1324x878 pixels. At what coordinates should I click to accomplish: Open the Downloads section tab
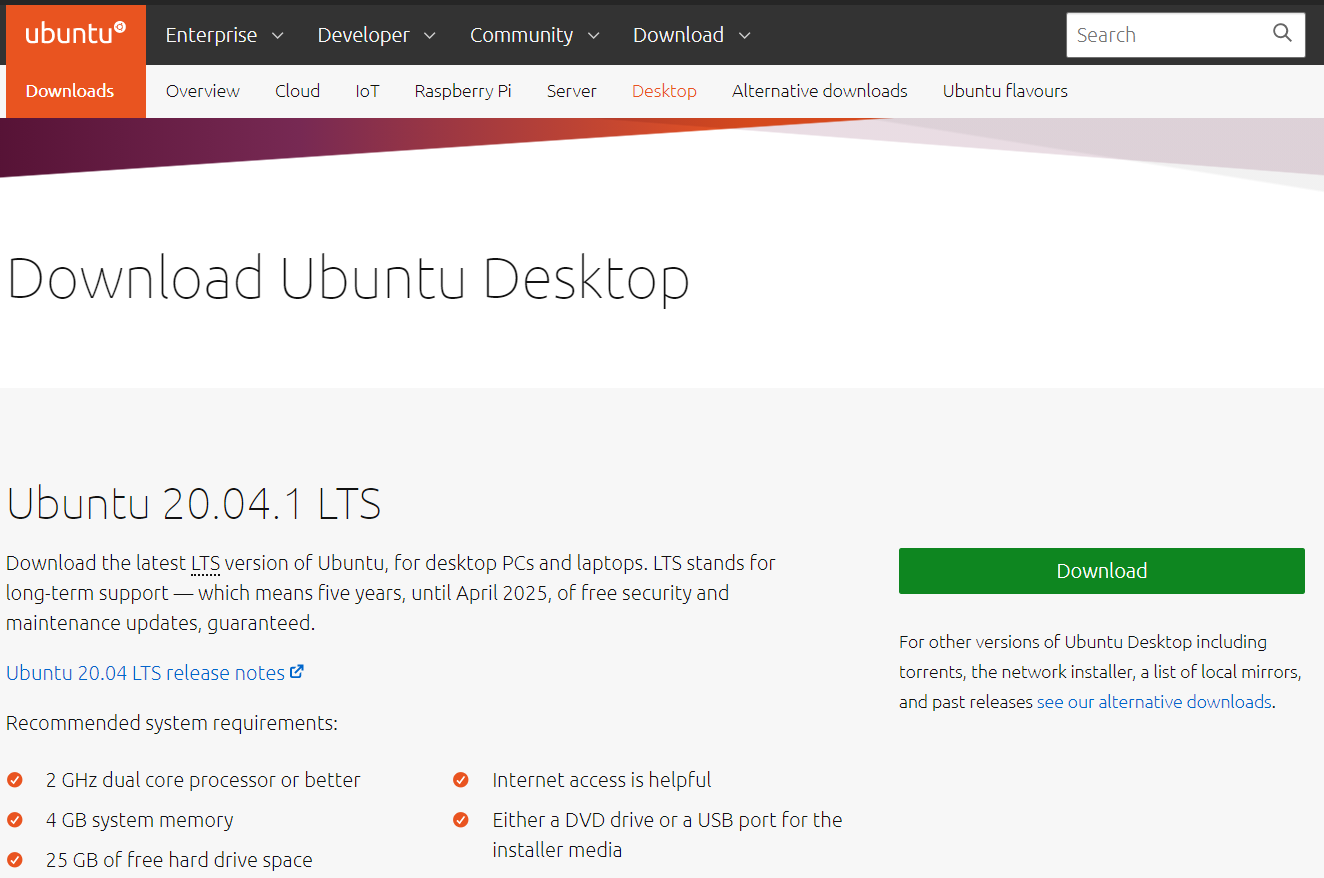click(x=70, y=91)
